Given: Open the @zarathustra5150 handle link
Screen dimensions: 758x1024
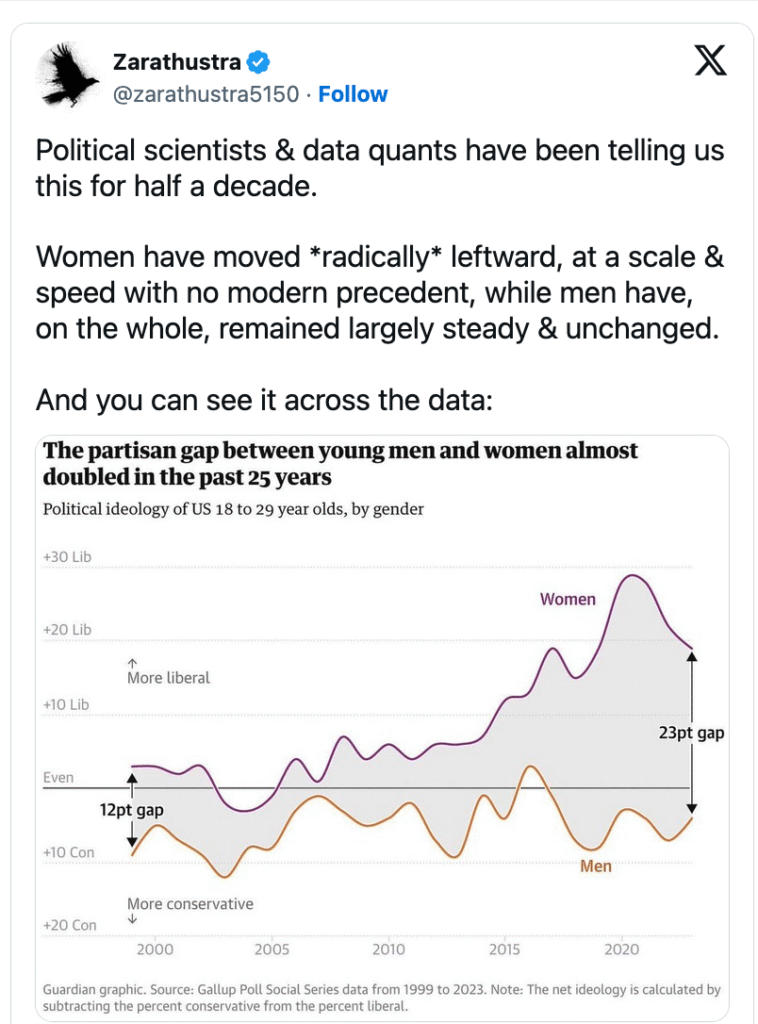Looking at the screenshot, I should [206, 94].
